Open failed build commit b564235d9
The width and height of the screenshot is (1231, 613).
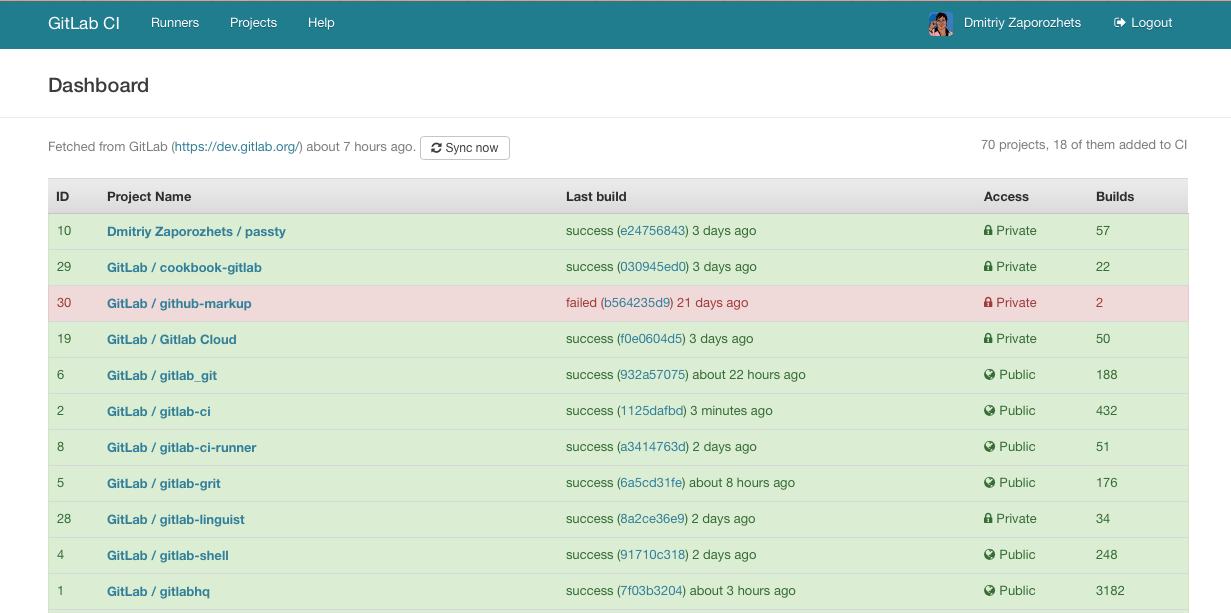[x=637, y=303]
